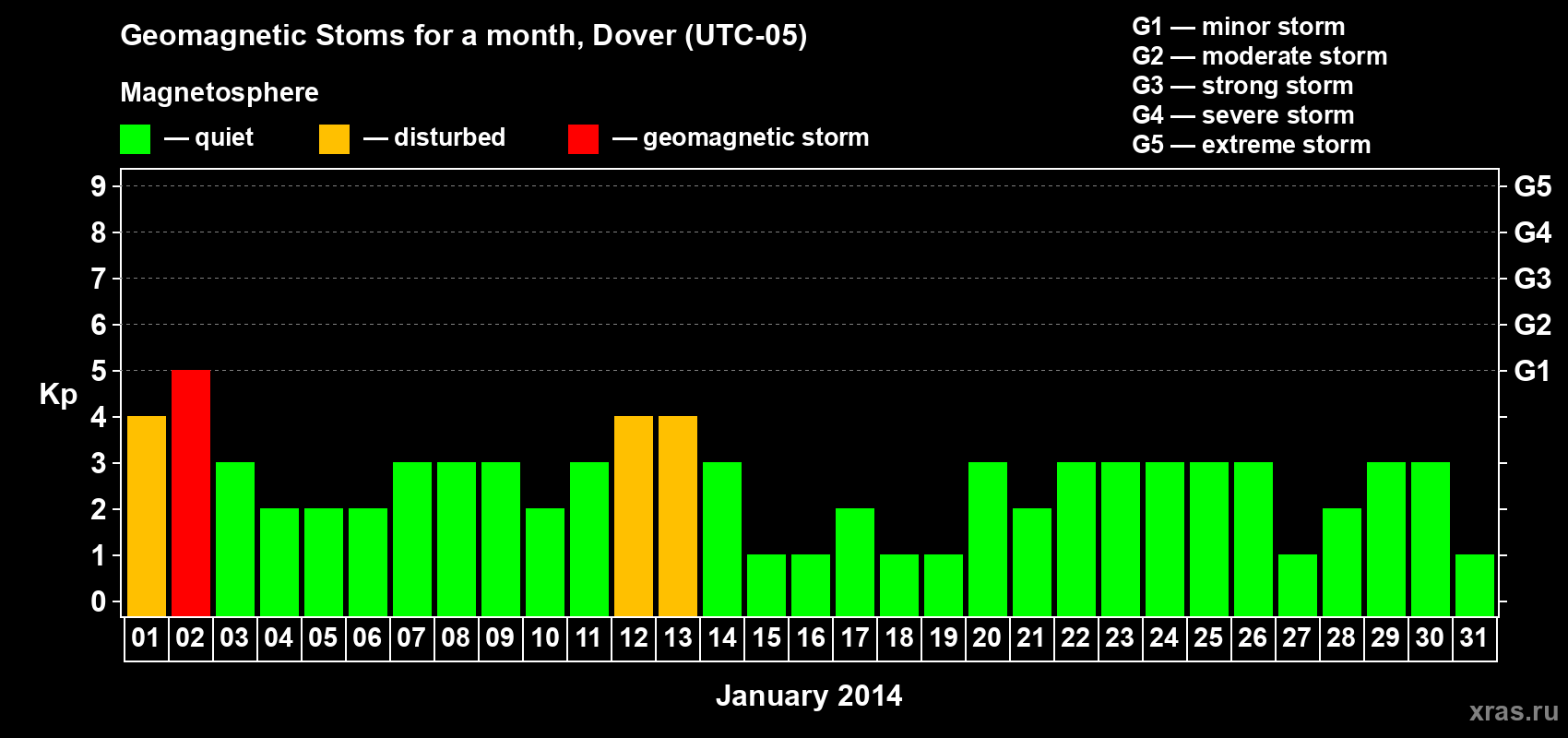Click the green bar for day 31
Viewport: 1568px width, 738px height.
[x=1475, y=586]
